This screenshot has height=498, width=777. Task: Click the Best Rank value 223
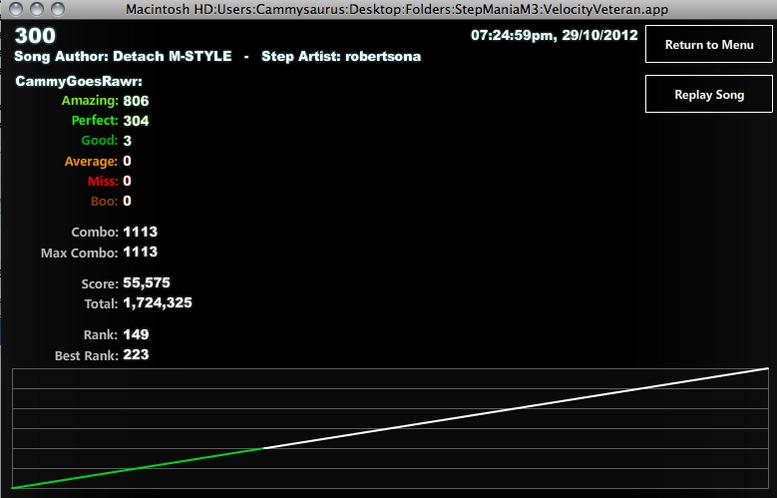click(x=136, y=355)
